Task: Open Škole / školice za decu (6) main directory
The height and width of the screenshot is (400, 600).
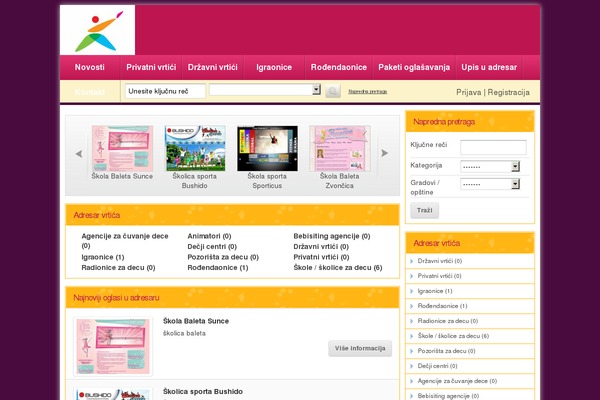Action: coord(338,268)
